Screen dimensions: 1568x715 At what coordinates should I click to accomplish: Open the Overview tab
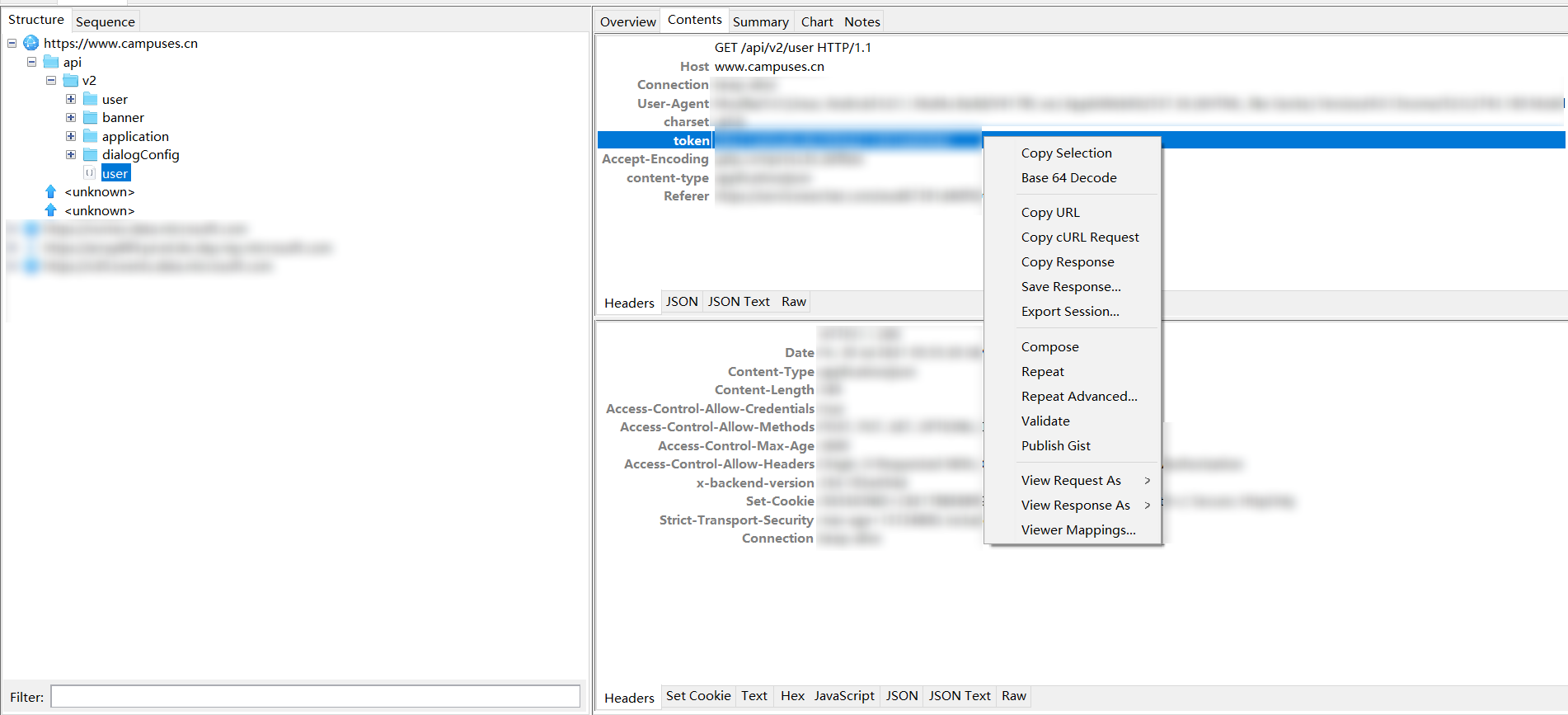628,21
